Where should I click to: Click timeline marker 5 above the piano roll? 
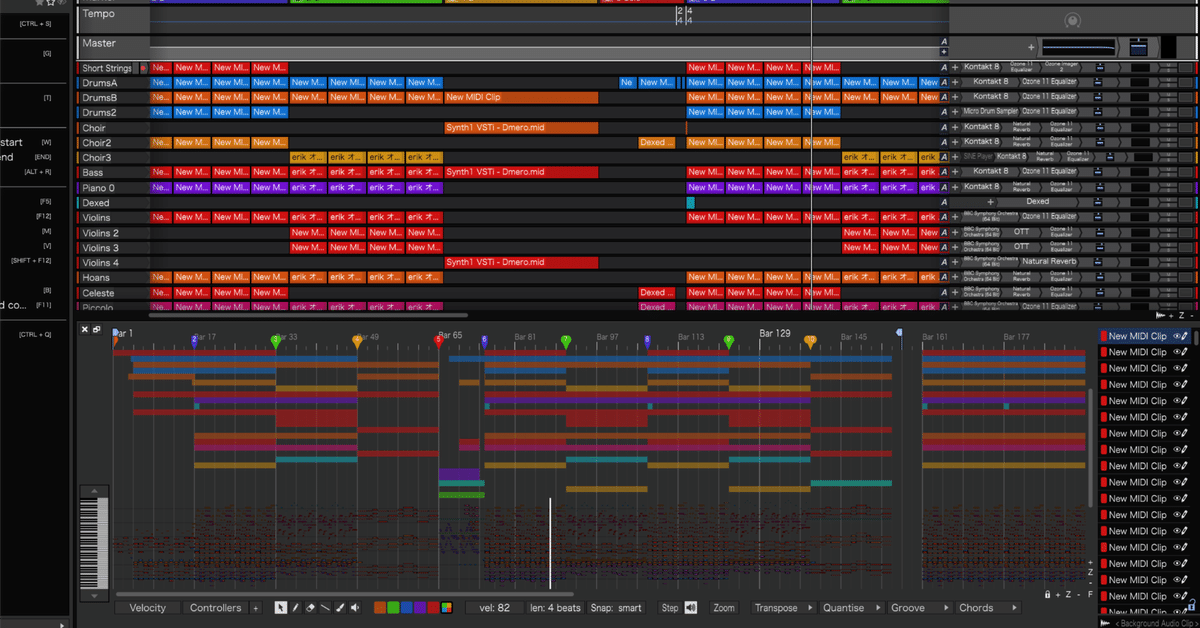tap(437, 340)
